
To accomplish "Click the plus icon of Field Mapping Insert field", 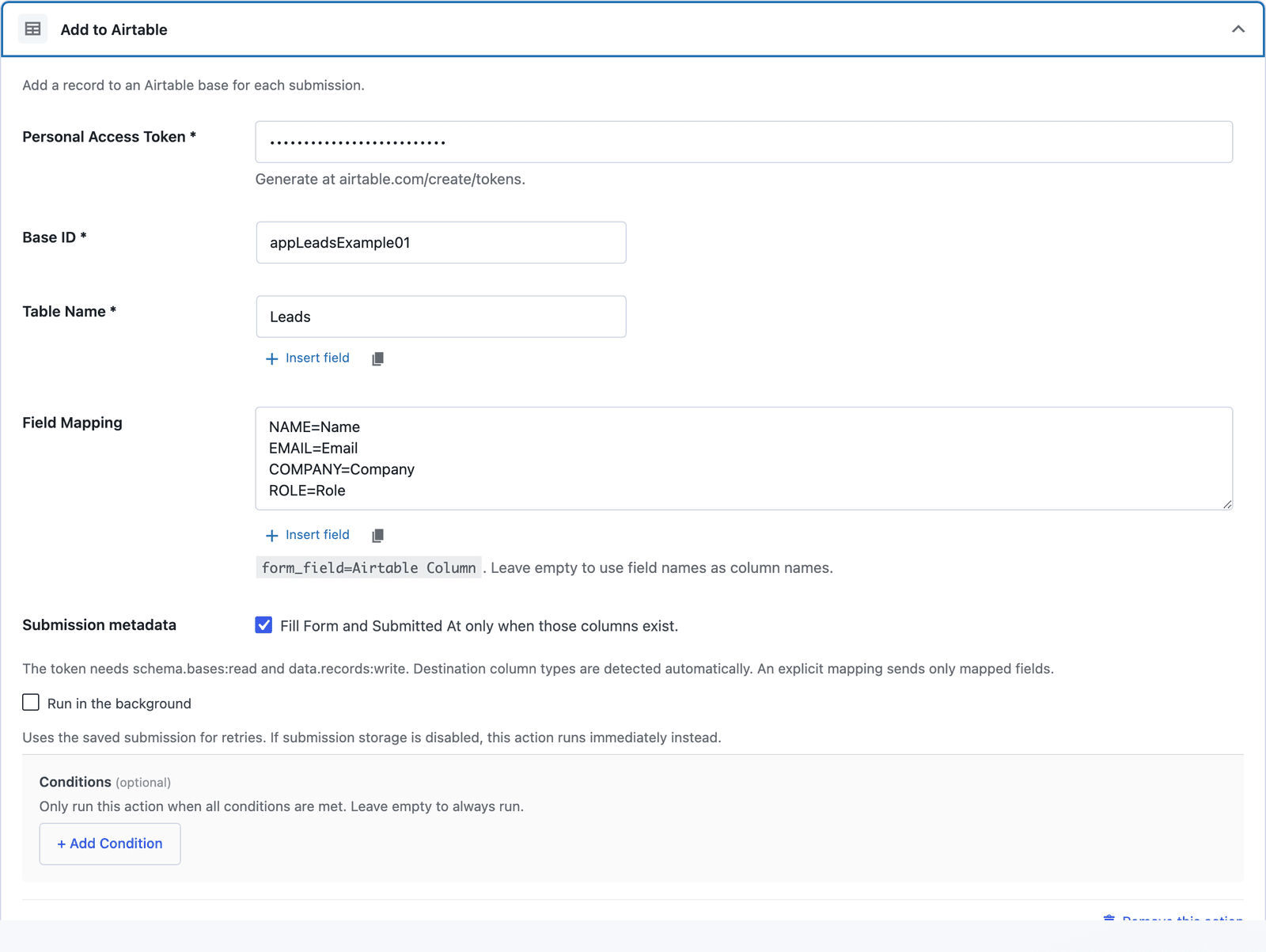I will (x=271, y=536).
